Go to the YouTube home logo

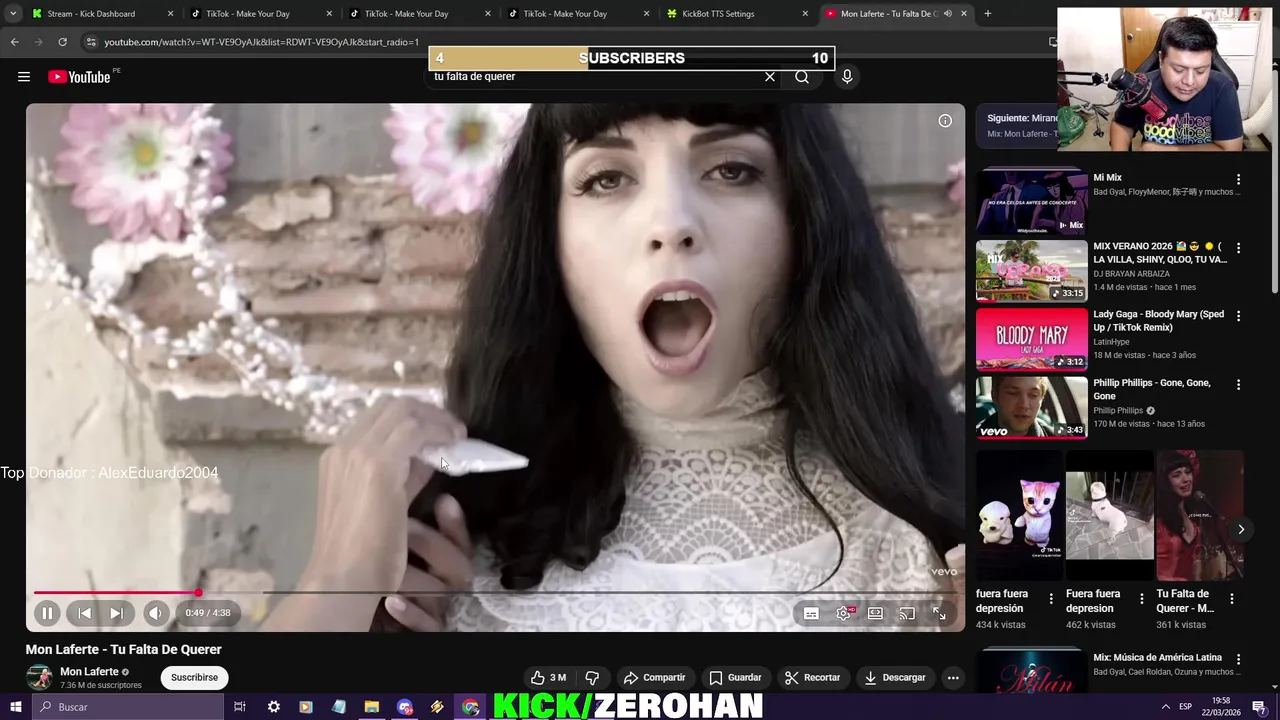pos(79,77)
